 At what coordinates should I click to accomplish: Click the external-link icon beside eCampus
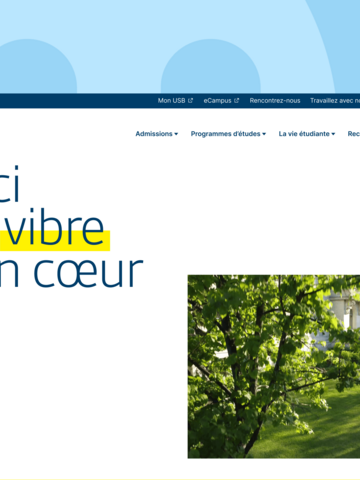click(237, 101)
